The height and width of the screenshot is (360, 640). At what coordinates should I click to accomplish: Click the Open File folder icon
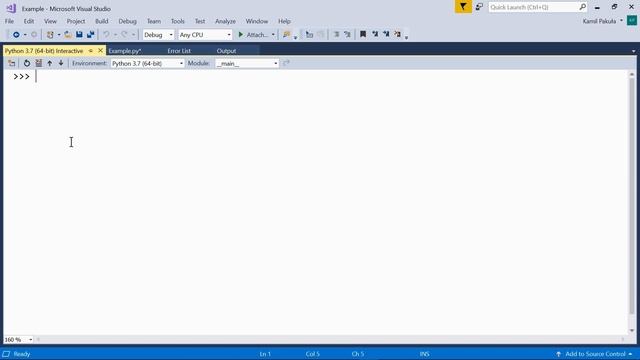[68, 35]
